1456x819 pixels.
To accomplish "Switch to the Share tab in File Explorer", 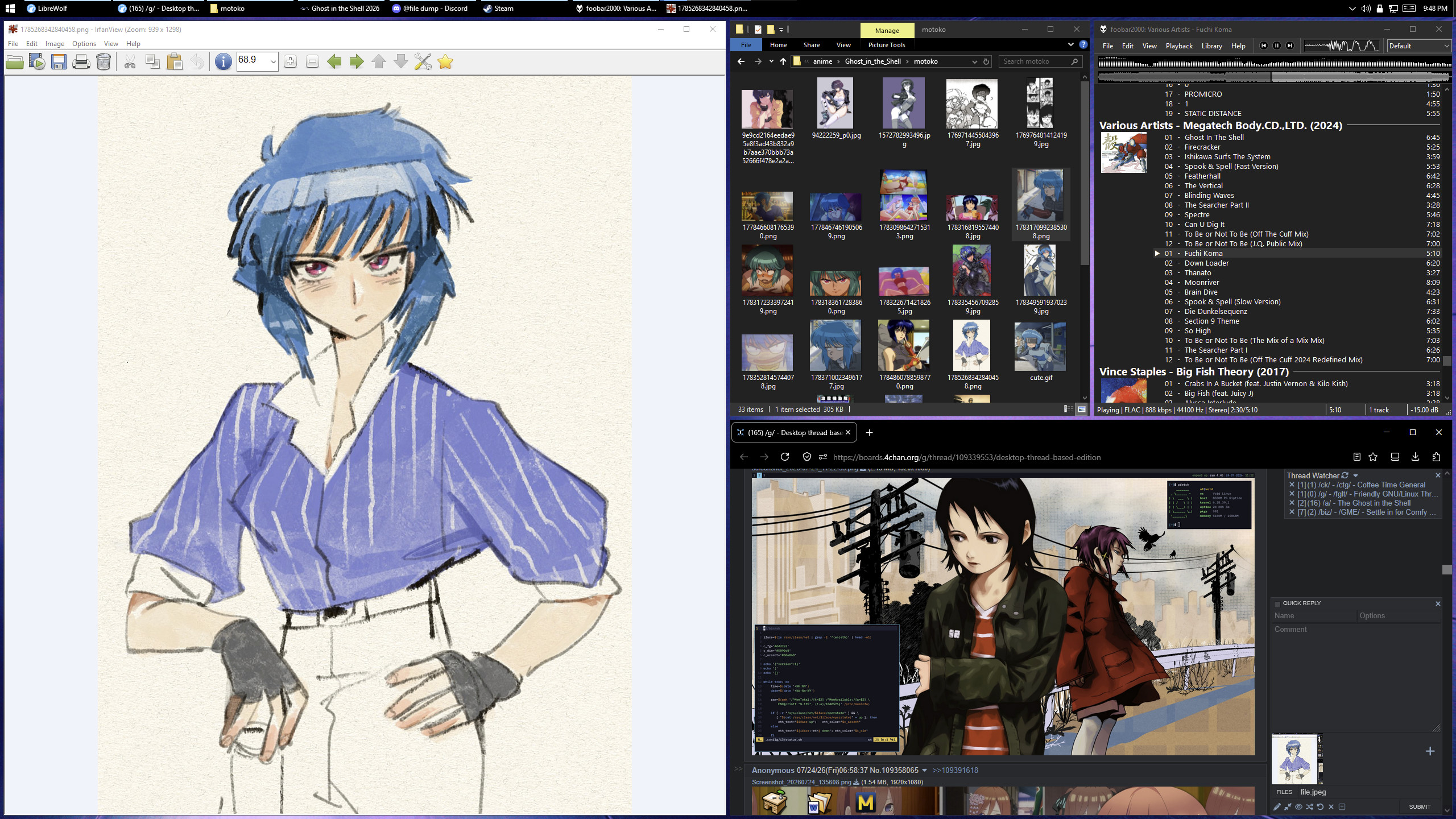I will (812, 45).
